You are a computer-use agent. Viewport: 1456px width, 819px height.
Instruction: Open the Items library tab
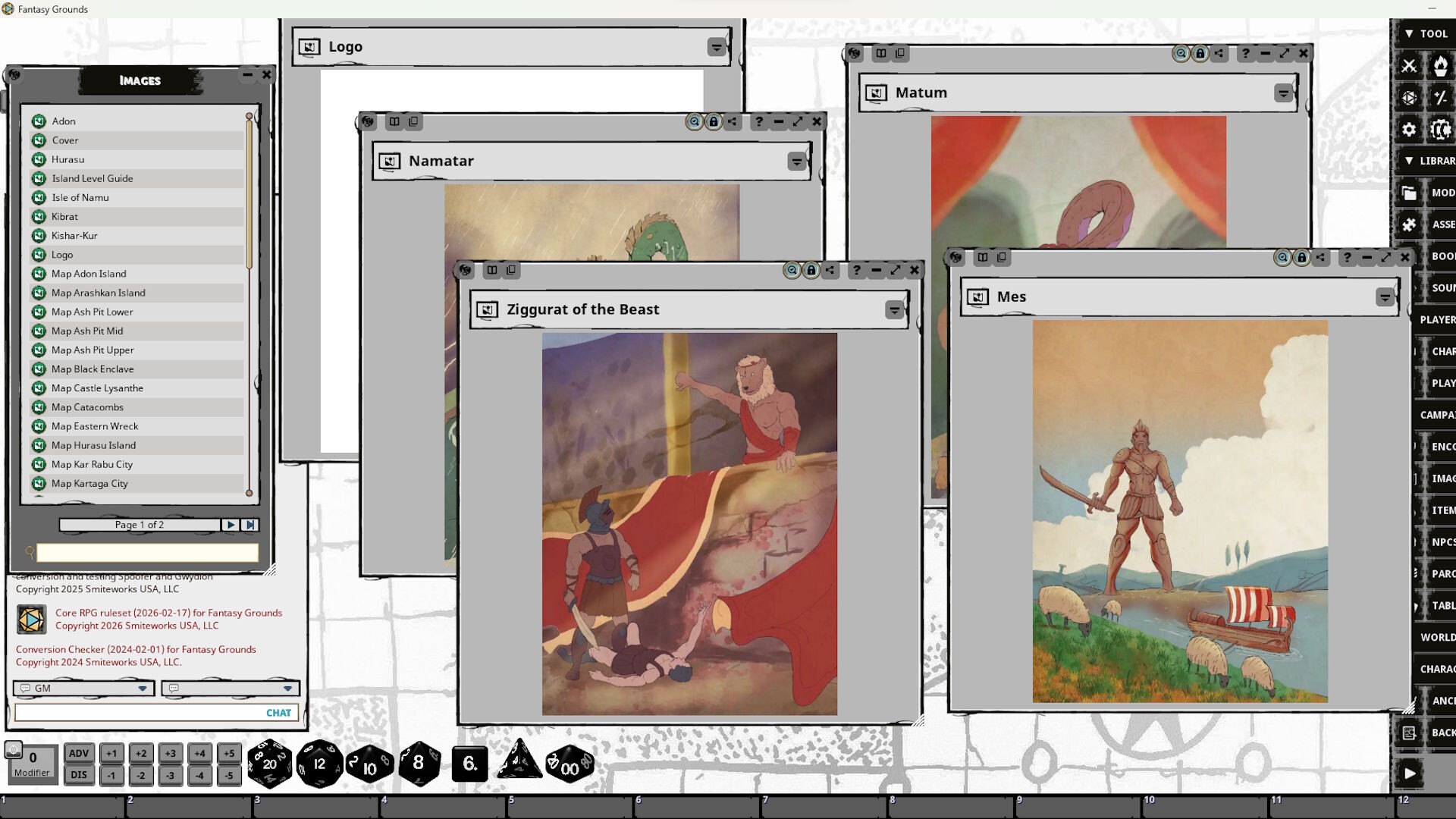[1443, 510]
